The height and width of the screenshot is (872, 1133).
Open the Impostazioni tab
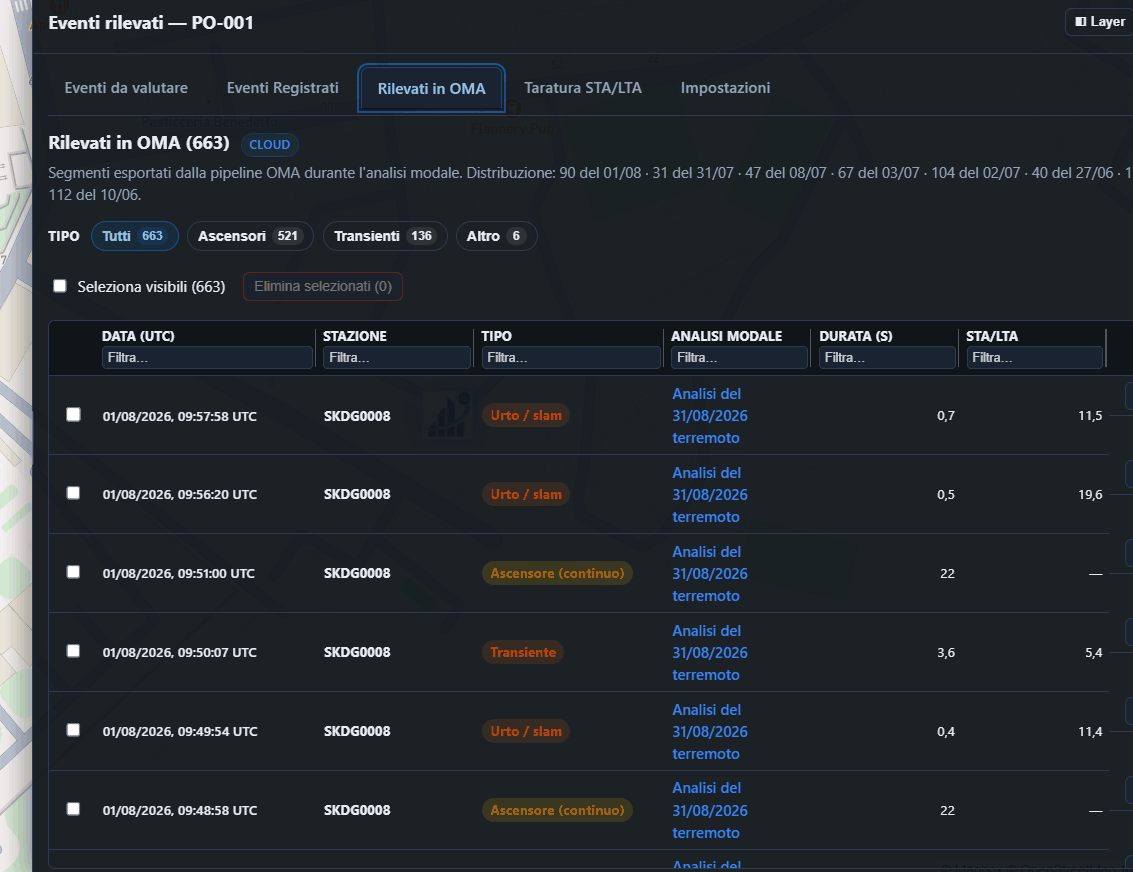[x=725, y=88]
